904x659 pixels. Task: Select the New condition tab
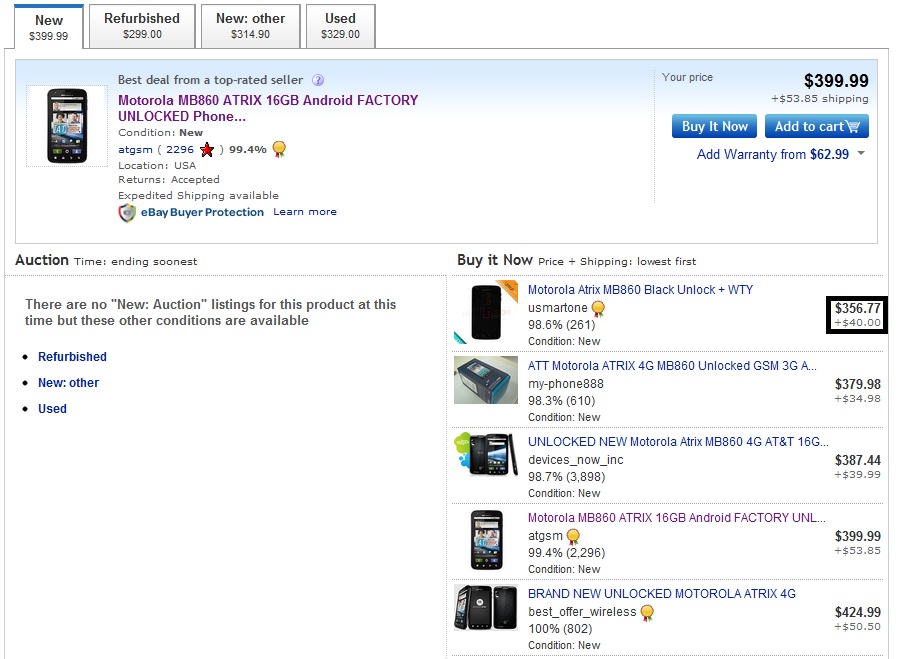pos(49,27)
